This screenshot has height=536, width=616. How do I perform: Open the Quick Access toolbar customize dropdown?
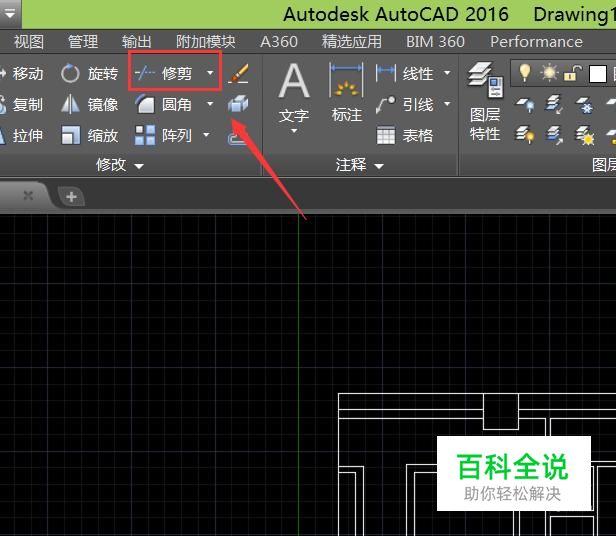pyautogui.click(x=9, y=14)
